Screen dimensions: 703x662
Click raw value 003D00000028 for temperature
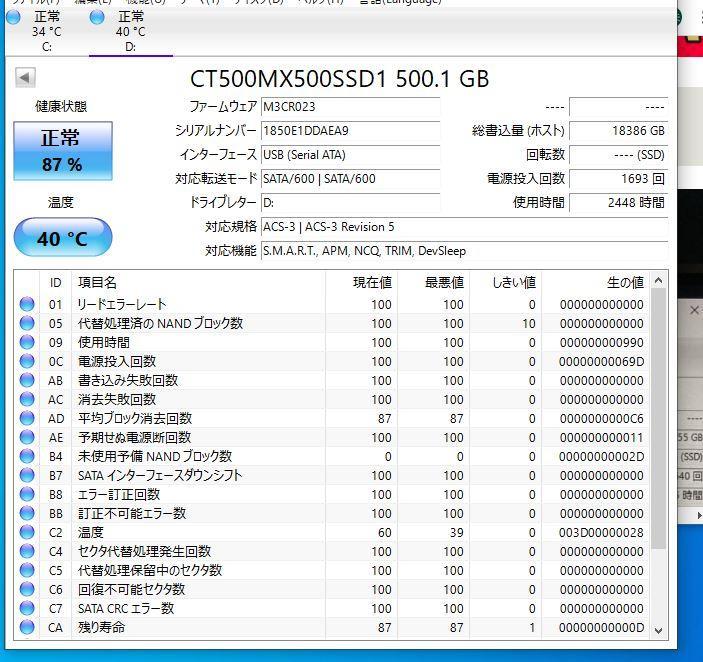(601, 532)
